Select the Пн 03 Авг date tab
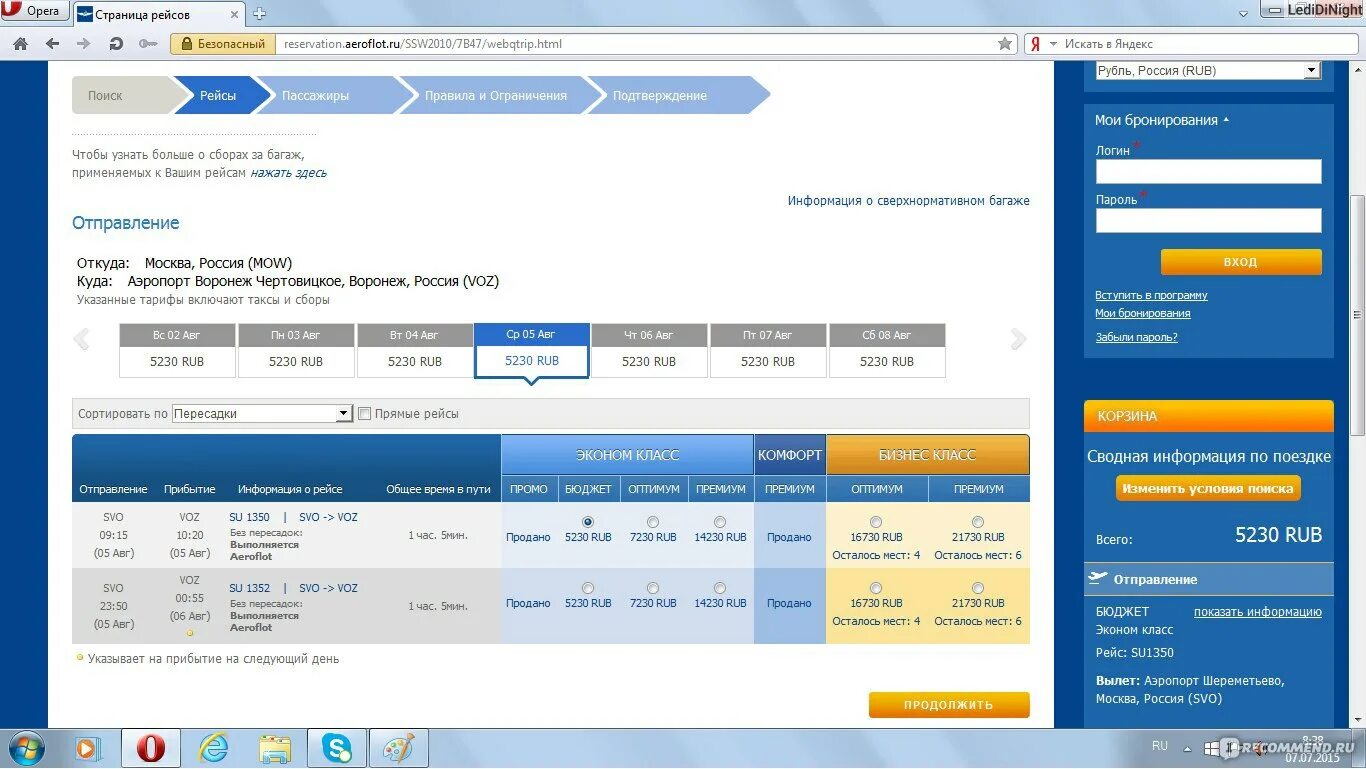 tap(296, 350)
